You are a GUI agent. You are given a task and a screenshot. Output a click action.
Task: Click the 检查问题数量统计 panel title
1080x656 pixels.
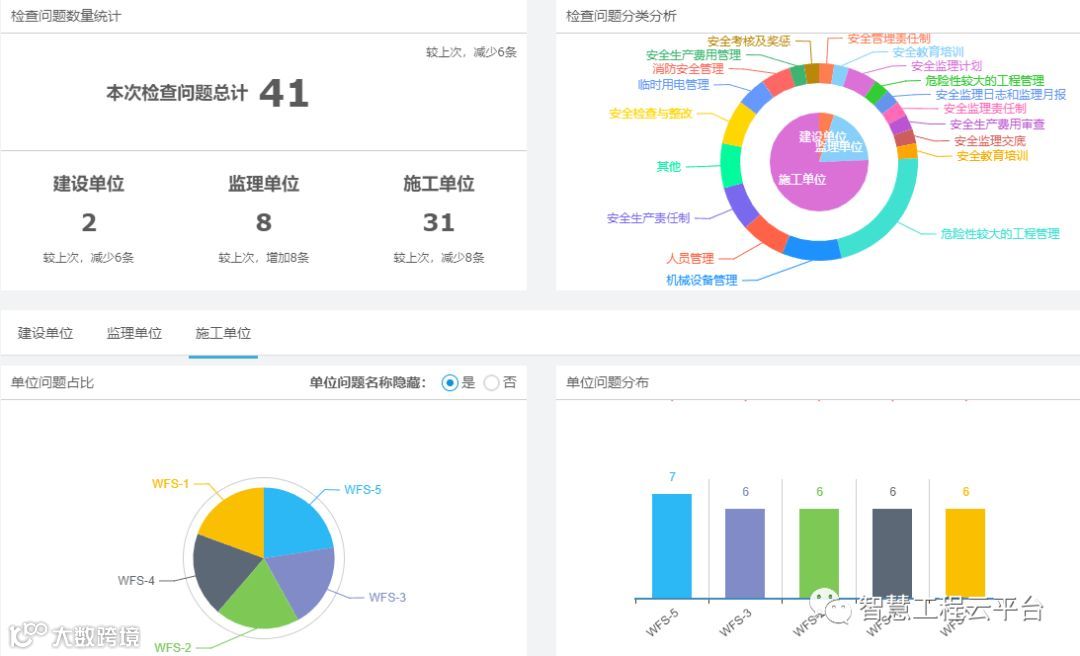tap(66, 16)
